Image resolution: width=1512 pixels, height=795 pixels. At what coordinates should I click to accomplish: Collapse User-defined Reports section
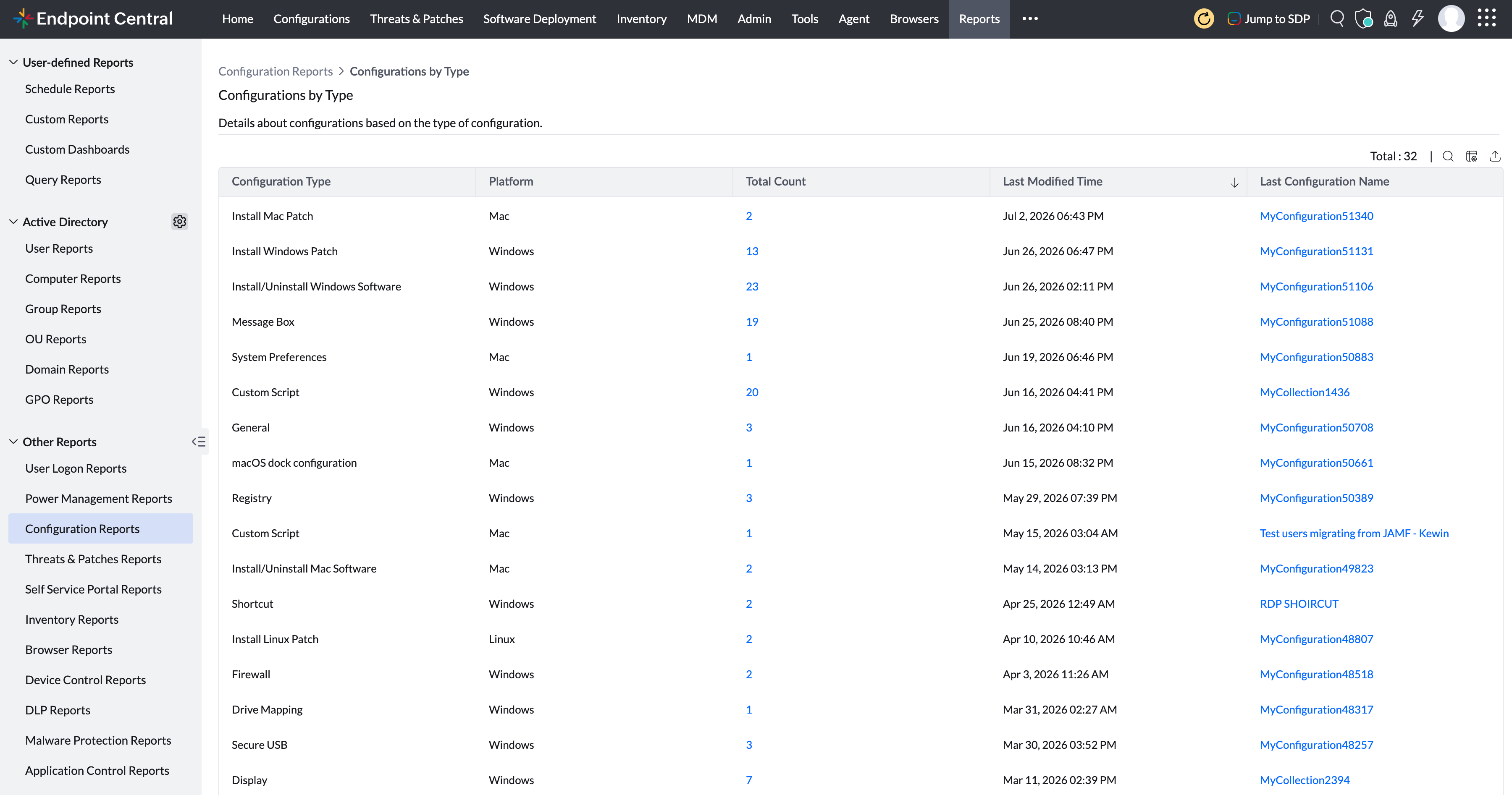(13, 62)
